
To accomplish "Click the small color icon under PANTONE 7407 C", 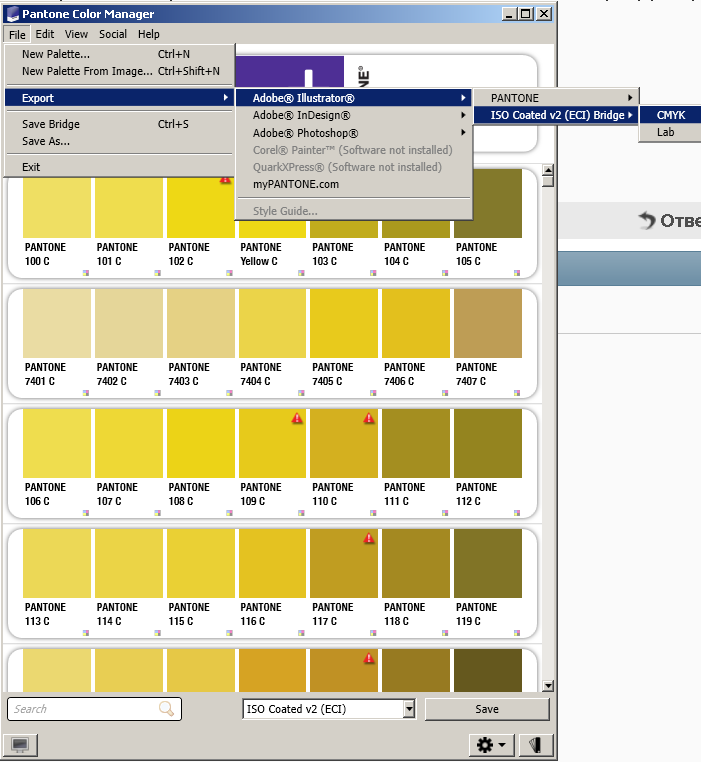I will (x=517, y=393).
